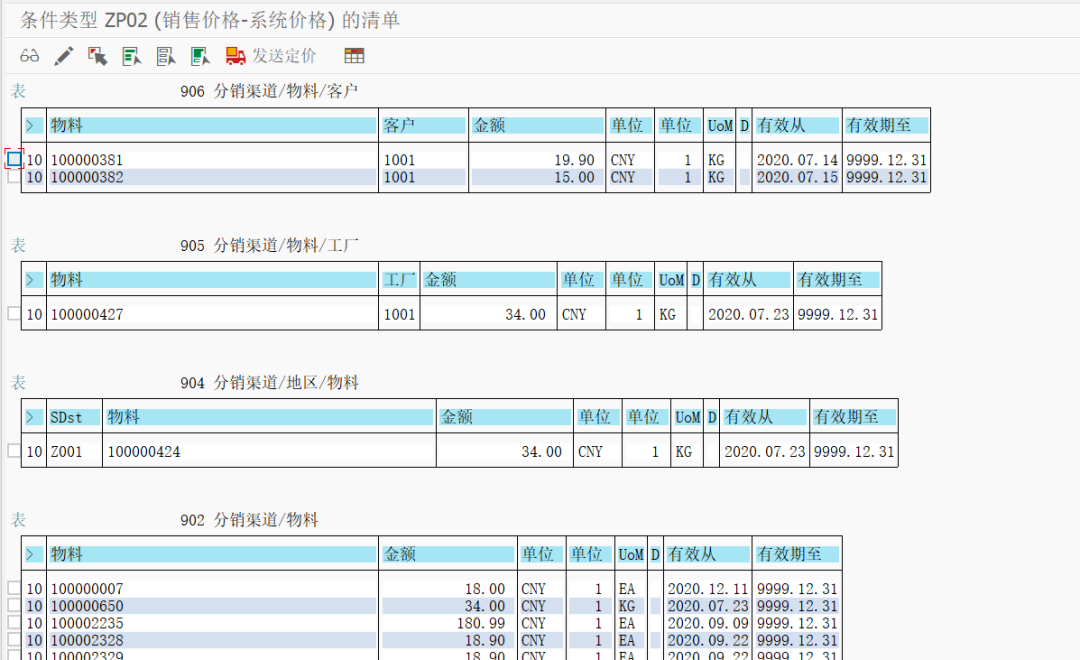This screenshot has height=660, width=1080.
Task: Select 物料 column header in table 905
Action: pyautogui.click(x=212, y=280)
